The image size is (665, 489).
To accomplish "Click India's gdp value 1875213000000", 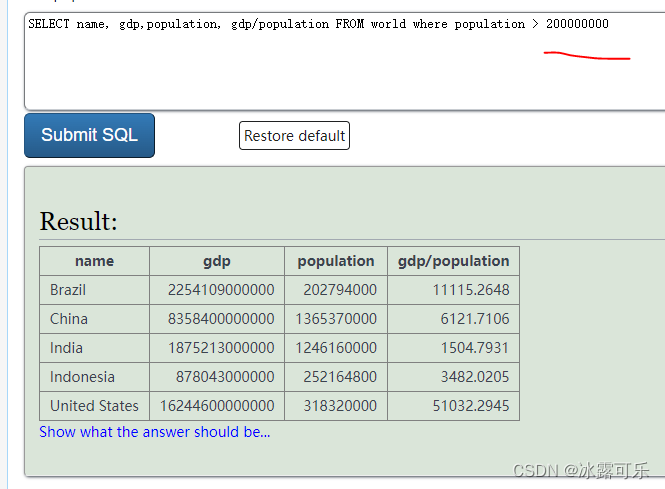I will 221,348.
